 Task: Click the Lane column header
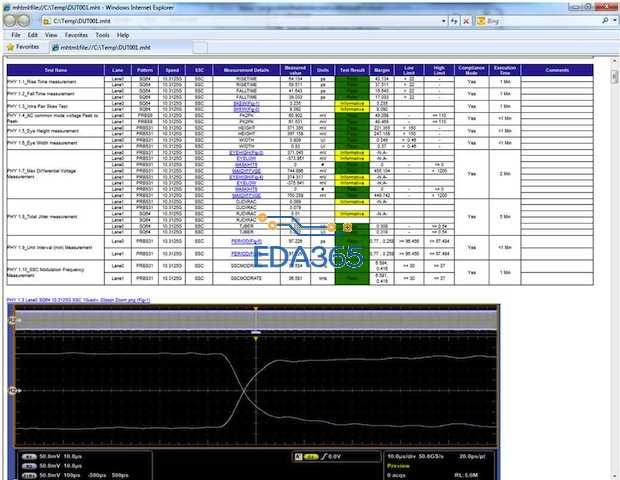[x=117, y=70]
